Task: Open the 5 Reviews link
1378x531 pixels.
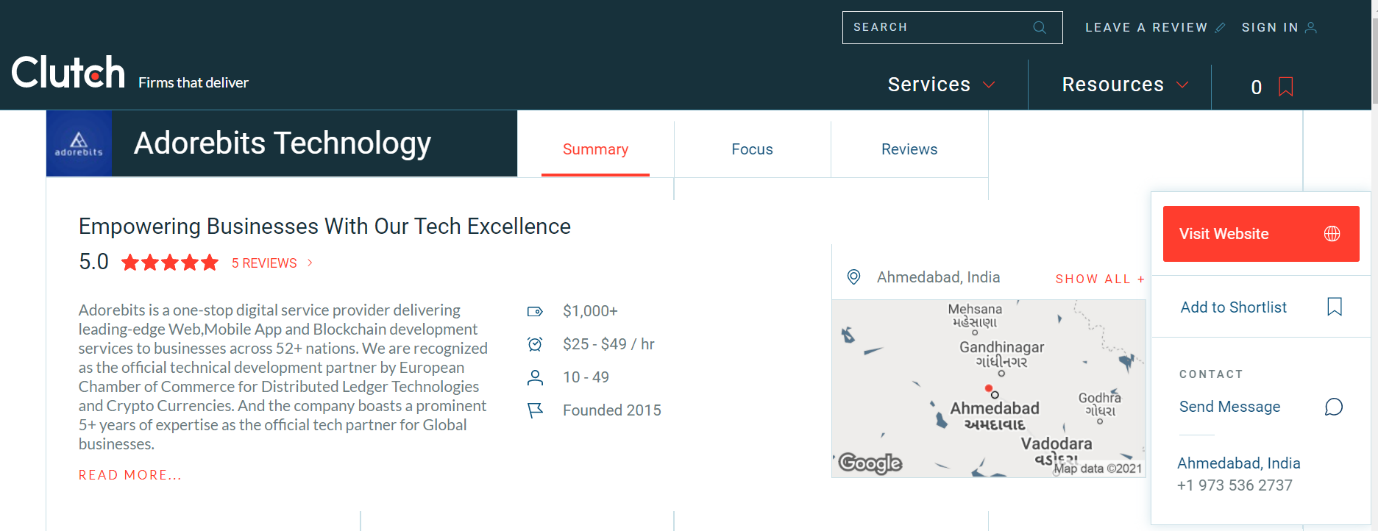Action: point(264,263)
